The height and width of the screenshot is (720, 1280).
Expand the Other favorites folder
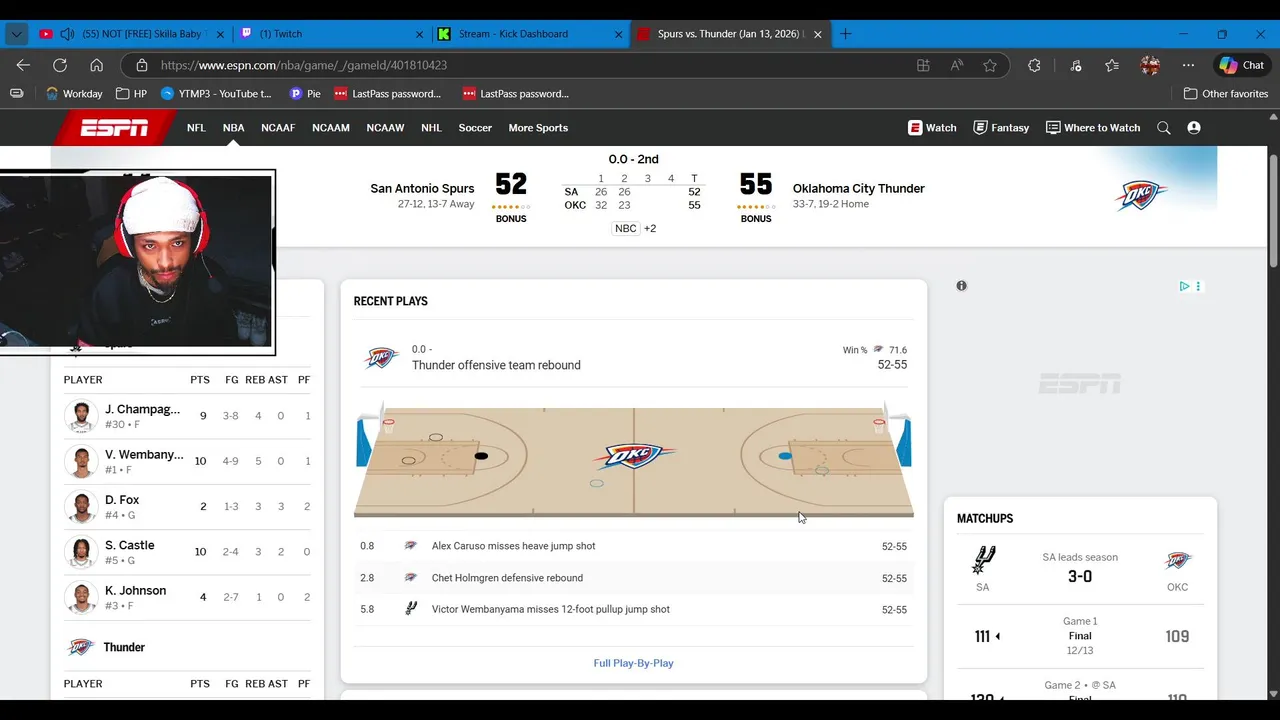[x=1226, y=94]
